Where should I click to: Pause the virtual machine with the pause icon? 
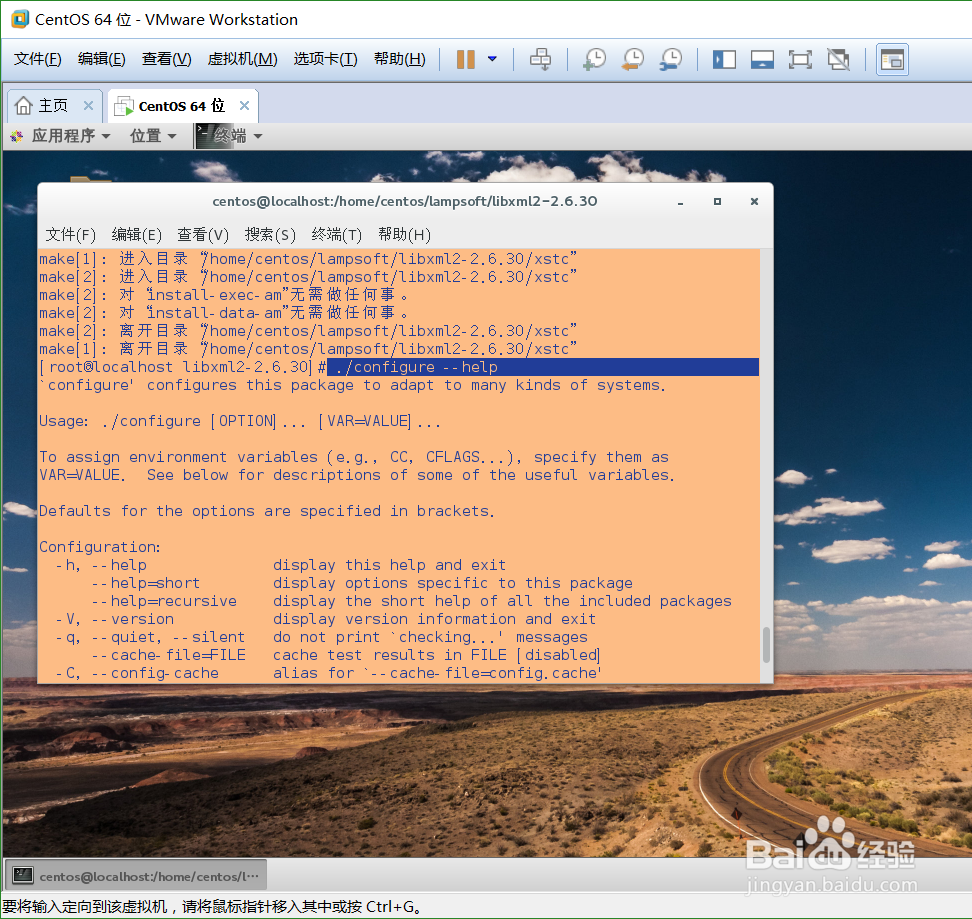pos(466,59)
